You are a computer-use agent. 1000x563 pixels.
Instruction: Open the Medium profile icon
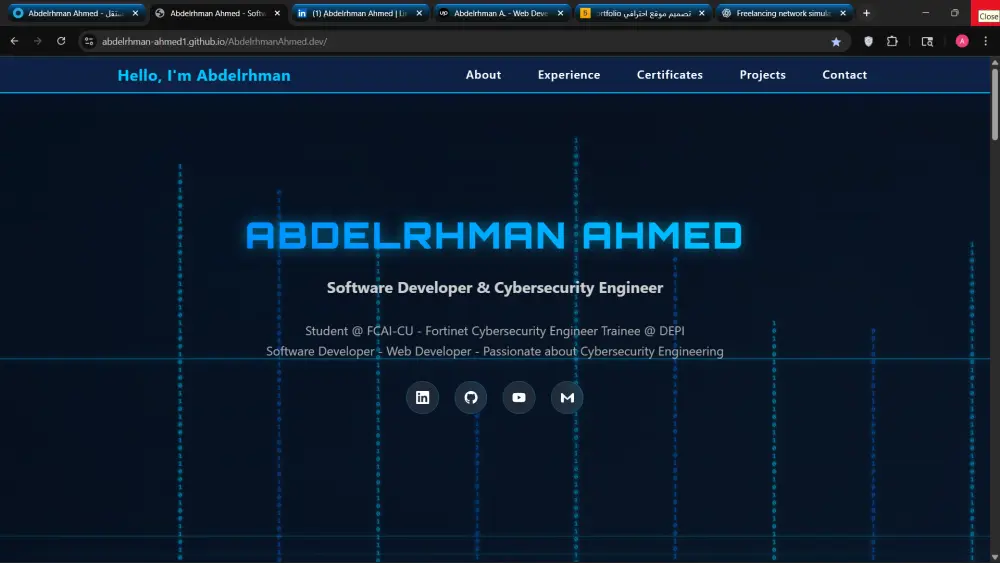point(567,397)
